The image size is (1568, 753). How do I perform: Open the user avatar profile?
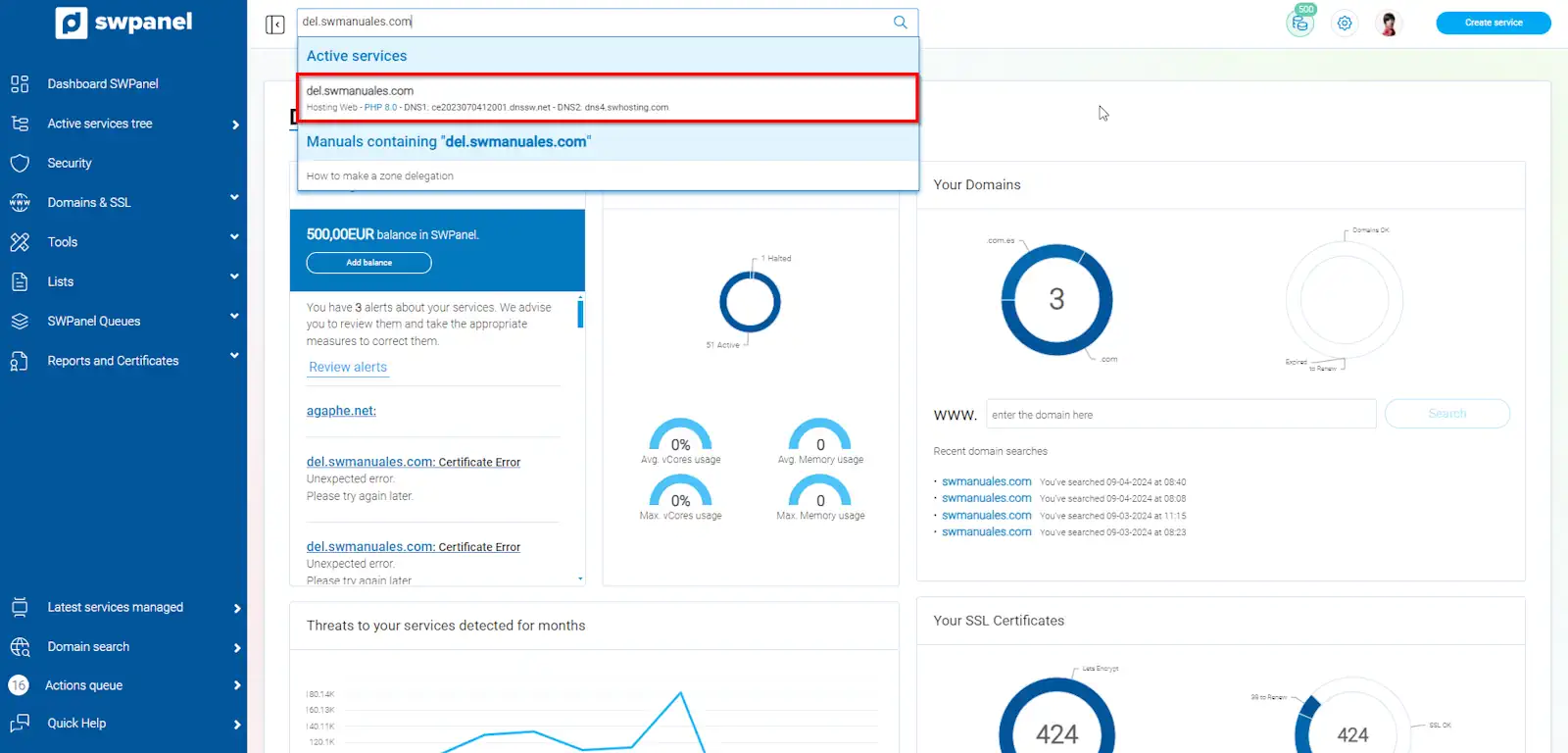coord(1389,24)
